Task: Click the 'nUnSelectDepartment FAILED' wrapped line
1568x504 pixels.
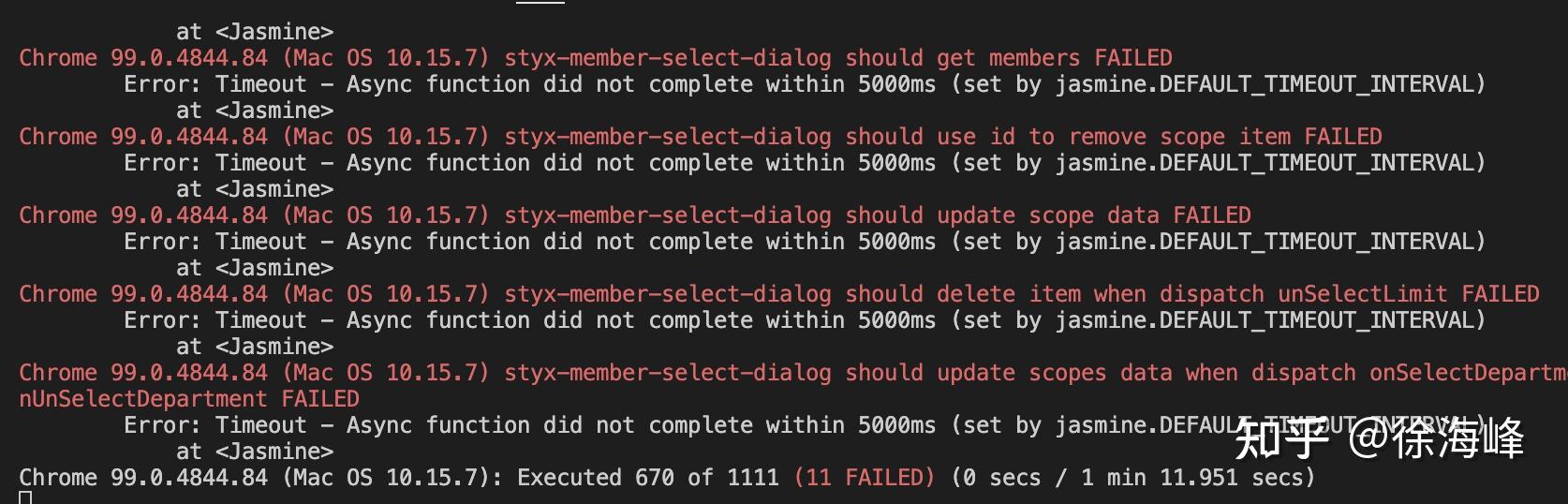Action: click(189, 399)
